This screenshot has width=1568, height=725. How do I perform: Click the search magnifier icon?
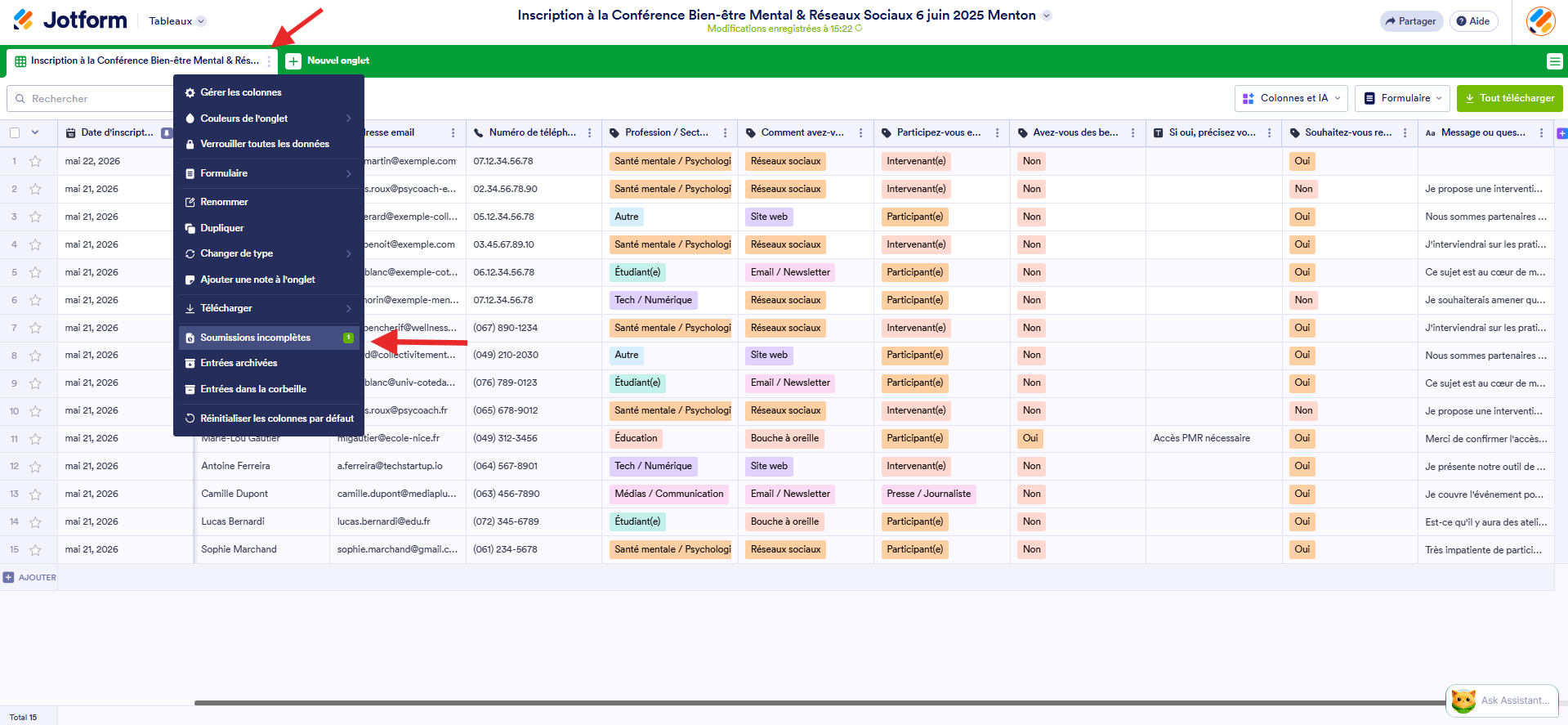20,99
